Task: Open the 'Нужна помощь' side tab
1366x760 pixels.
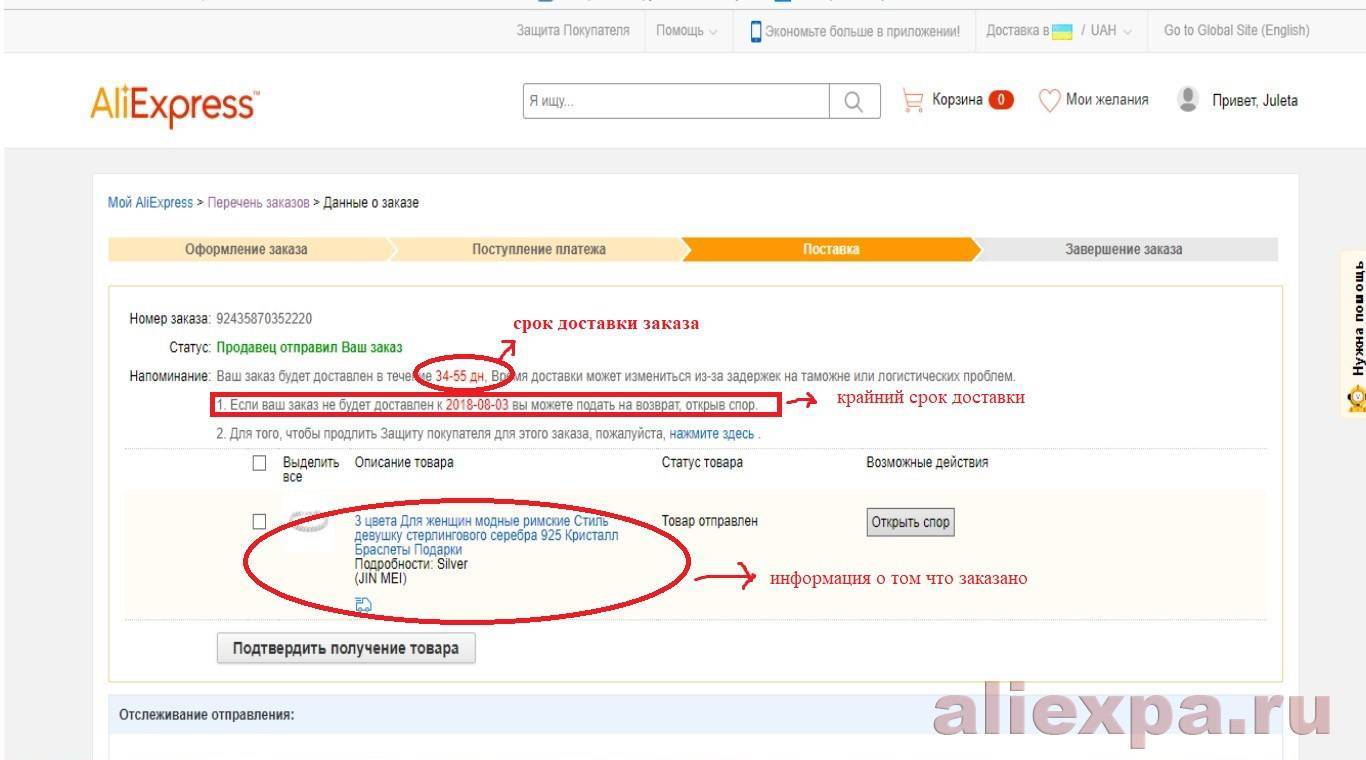Action: coord(1356,335)
